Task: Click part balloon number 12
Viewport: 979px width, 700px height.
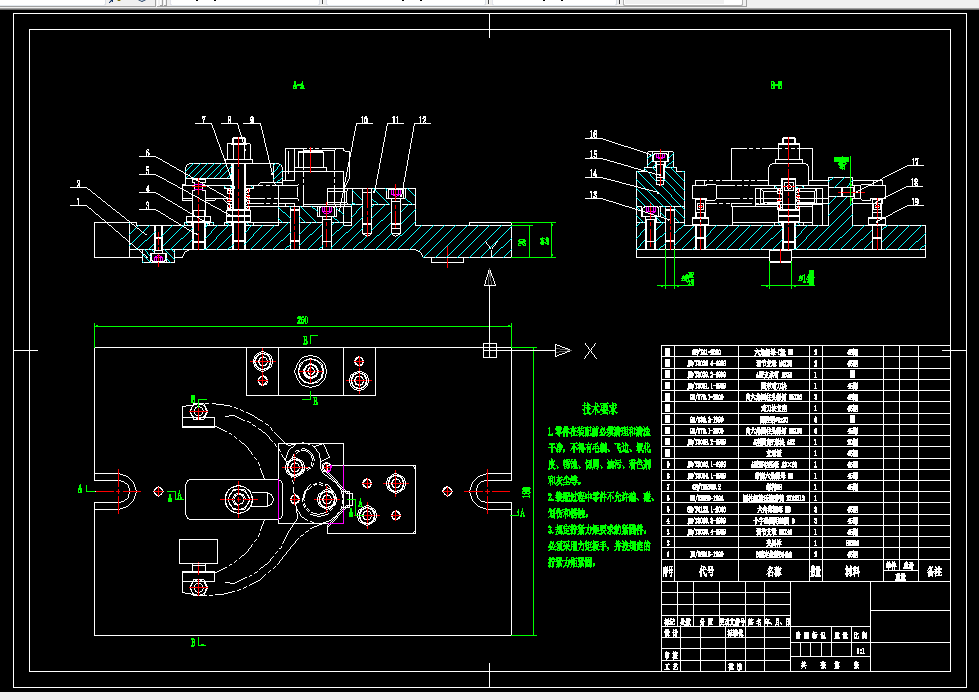Action: click(x=423, y=119)
